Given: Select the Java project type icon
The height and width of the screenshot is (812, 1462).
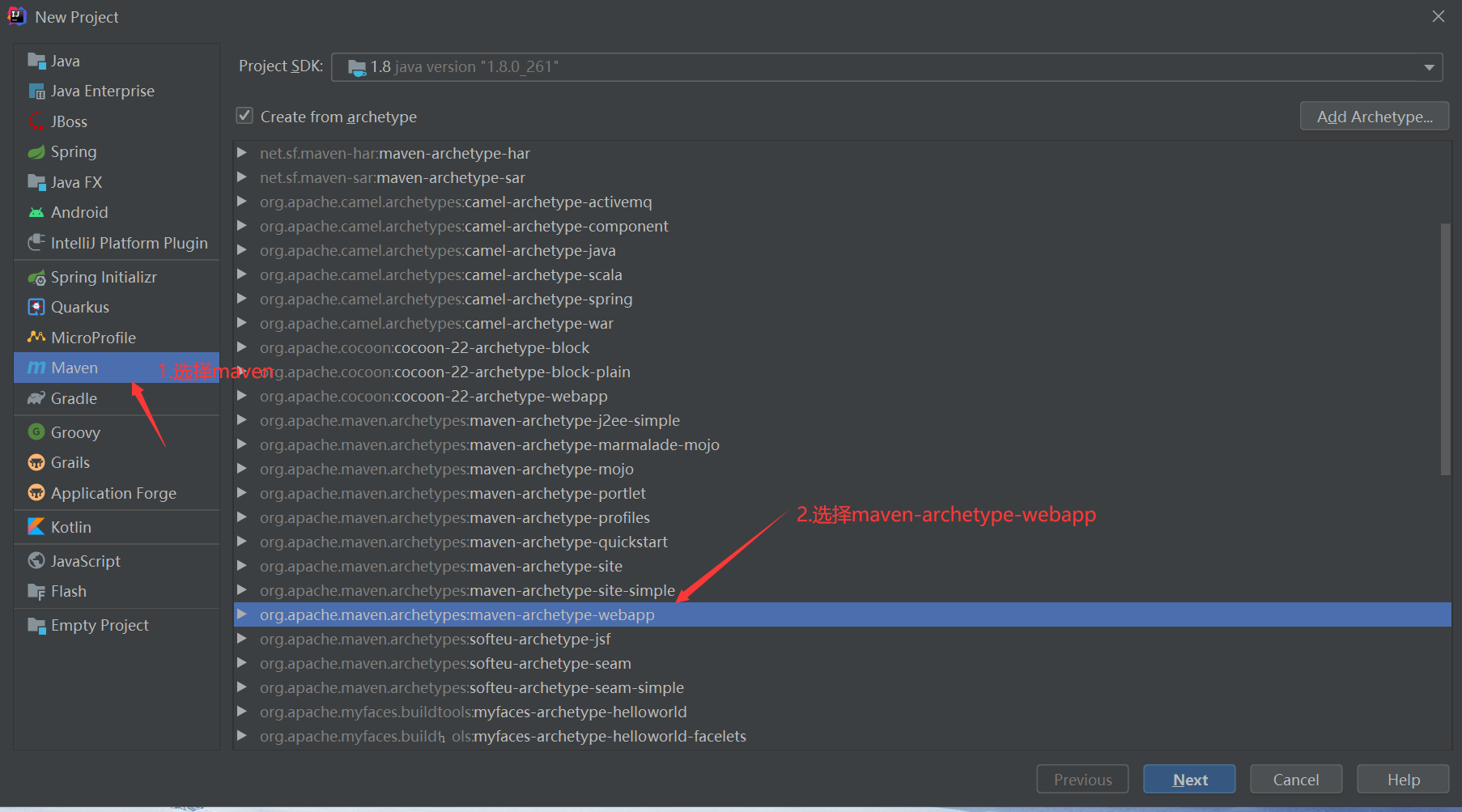Looking at the screenshot, I should pos(36,61).
